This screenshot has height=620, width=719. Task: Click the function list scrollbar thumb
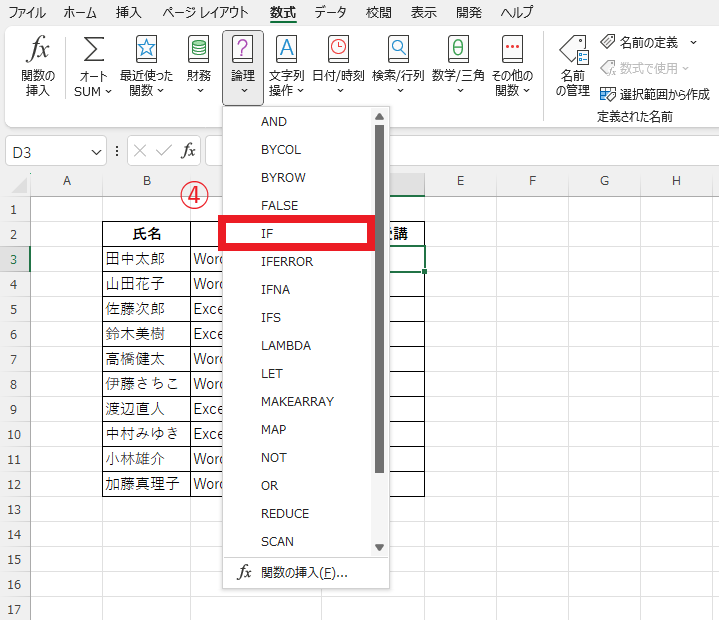coord(379,299)
